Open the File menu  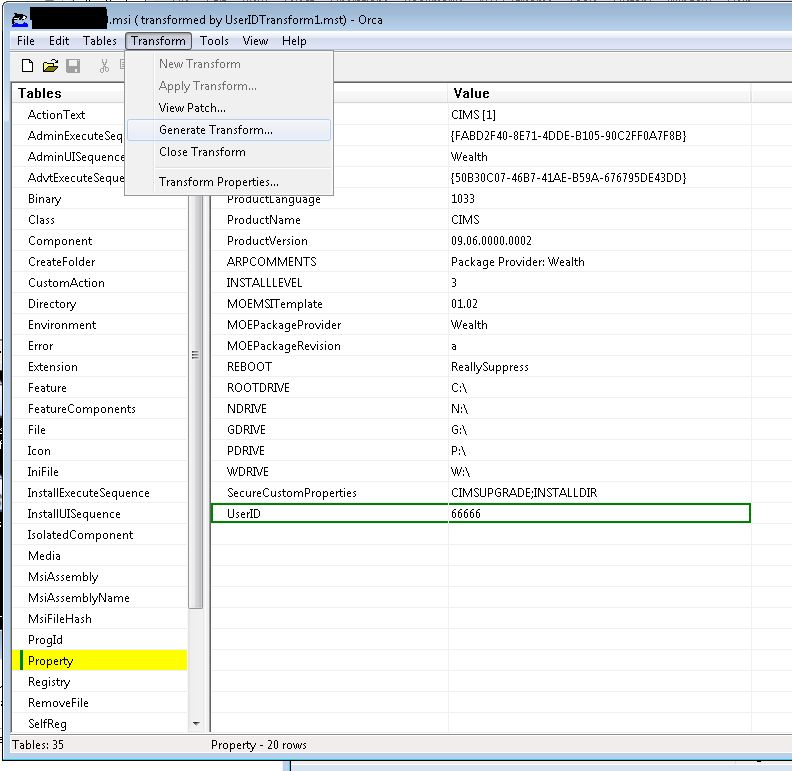pyautogui.click(x=26, y=41)
